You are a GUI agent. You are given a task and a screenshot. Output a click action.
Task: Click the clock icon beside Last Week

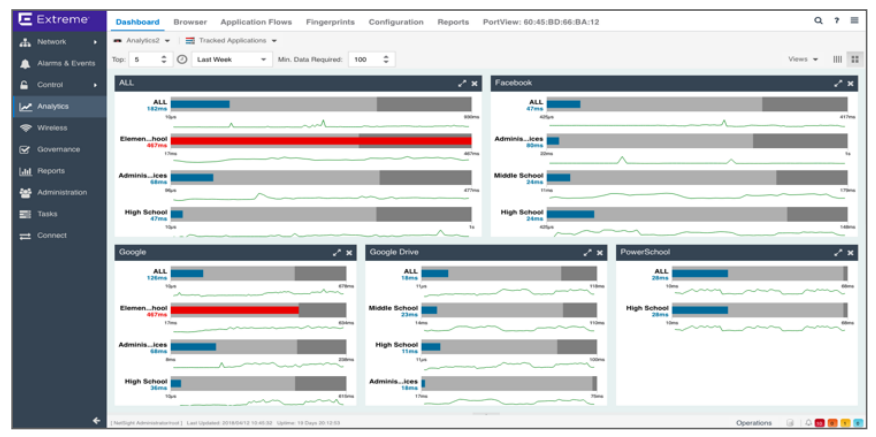click(182, 59)
